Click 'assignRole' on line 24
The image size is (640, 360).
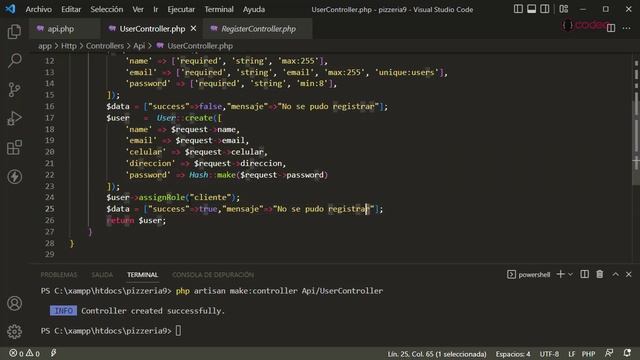click(162, 198)
